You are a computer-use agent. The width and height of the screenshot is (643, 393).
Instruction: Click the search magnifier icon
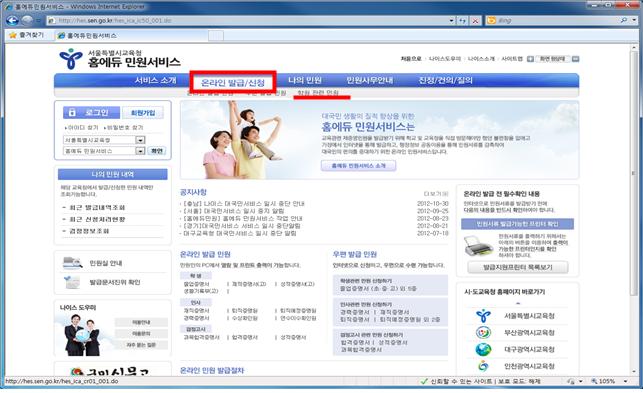point(624,20)
